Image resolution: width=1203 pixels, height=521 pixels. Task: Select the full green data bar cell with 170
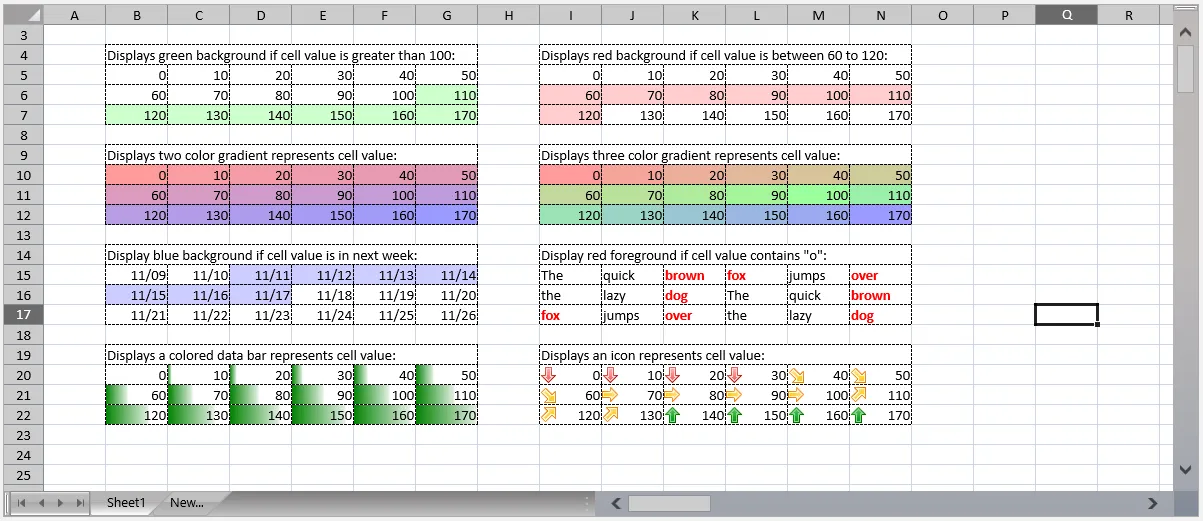coord(446,415)
